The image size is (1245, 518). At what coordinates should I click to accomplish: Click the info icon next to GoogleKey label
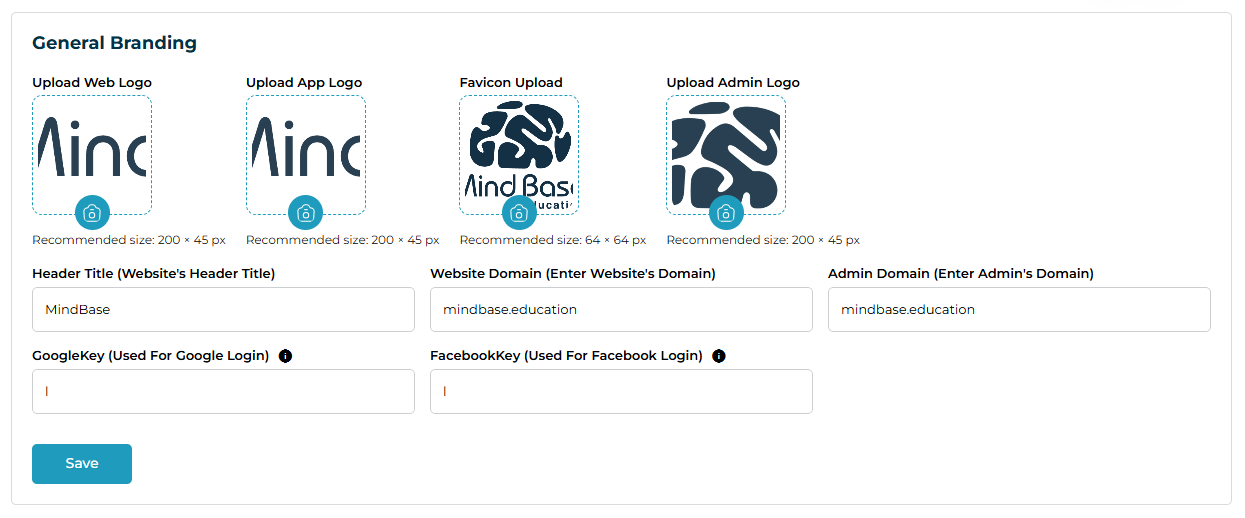(x=285, y=356)
